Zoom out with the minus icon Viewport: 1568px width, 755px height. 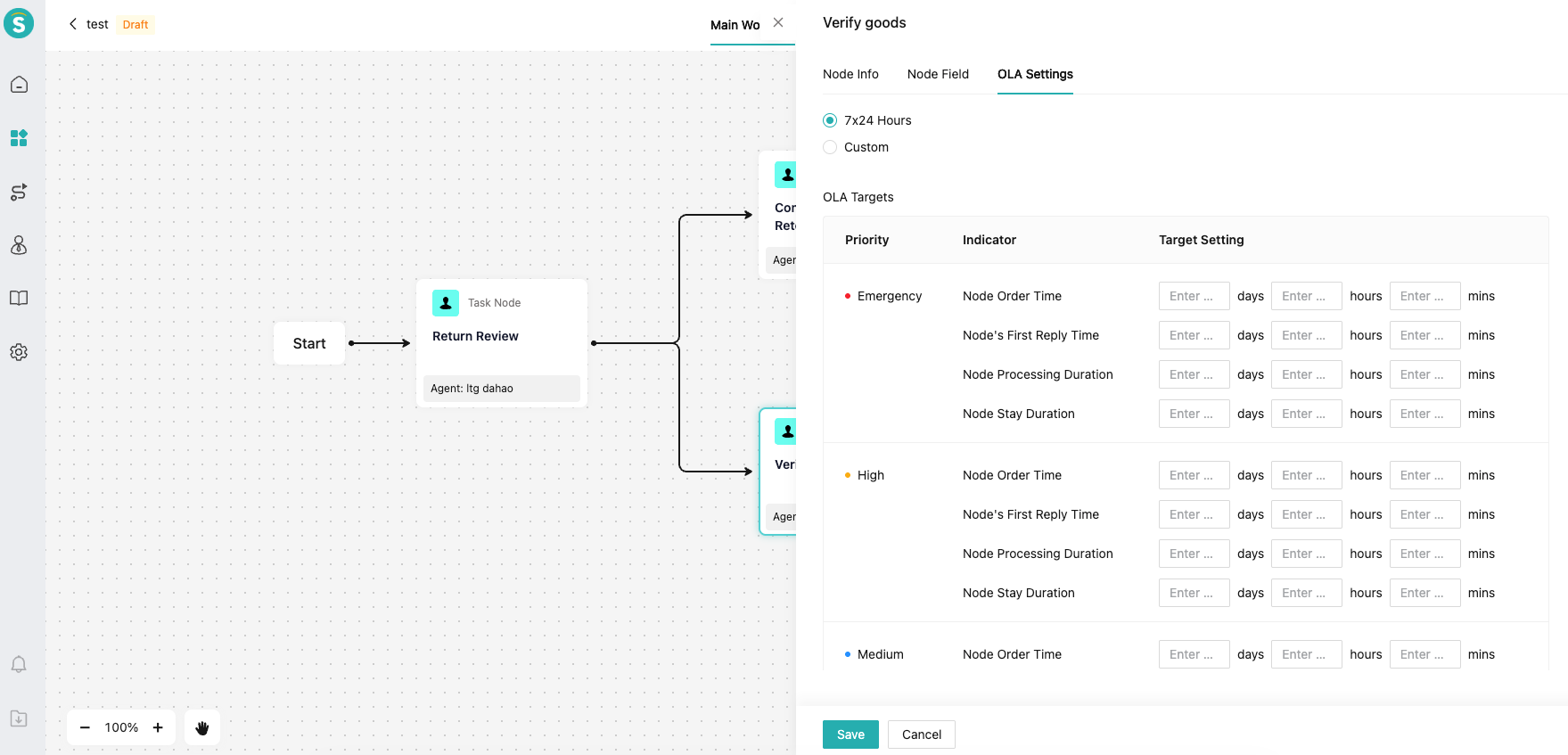point(85,727)
